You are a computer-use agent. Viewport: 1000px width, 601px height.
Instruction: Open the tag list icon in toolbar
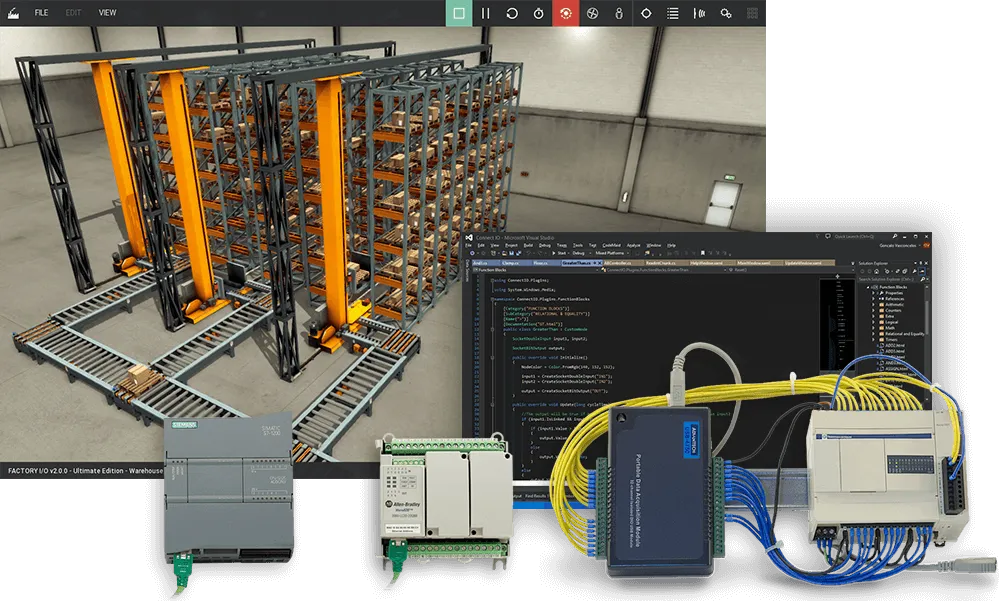pyautogui.click(x=673, y=13)
